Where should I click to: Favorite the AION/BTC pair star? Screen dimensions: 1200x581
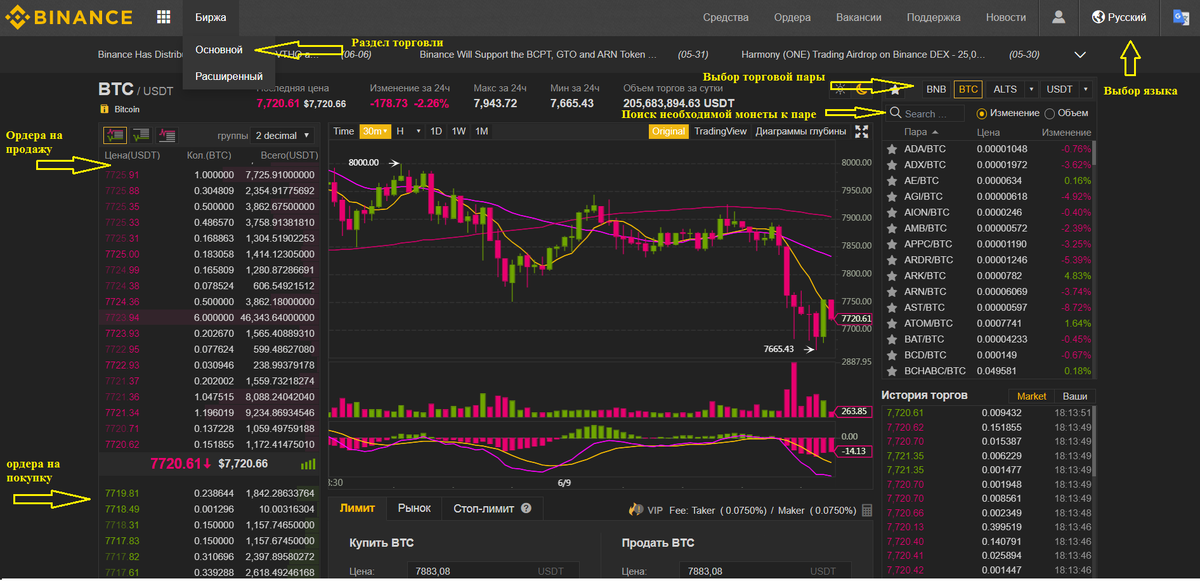[x=892, y=213]
